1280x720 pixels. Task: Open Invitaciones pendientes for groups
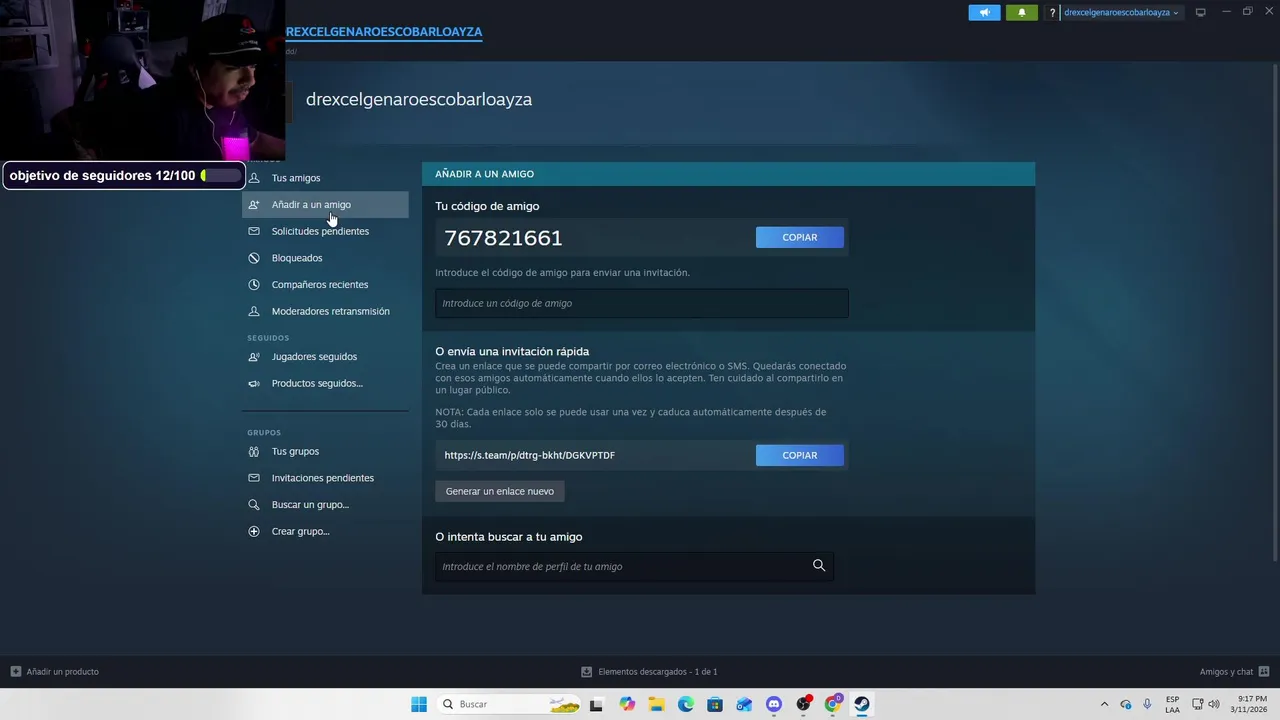click(325, 478)
